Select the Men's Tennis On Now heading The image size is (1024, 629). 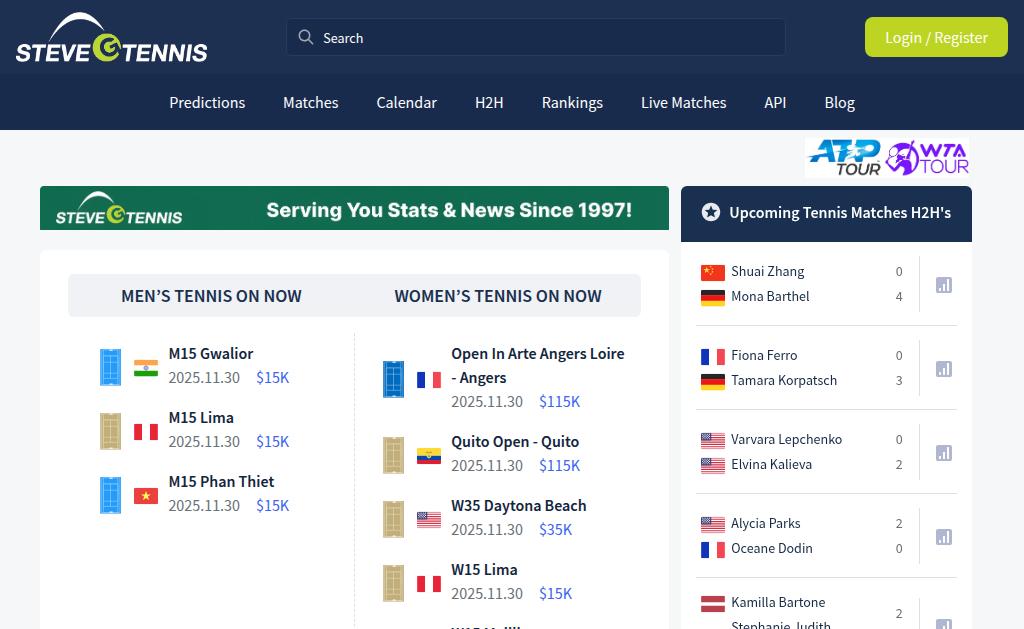(212, 296)
